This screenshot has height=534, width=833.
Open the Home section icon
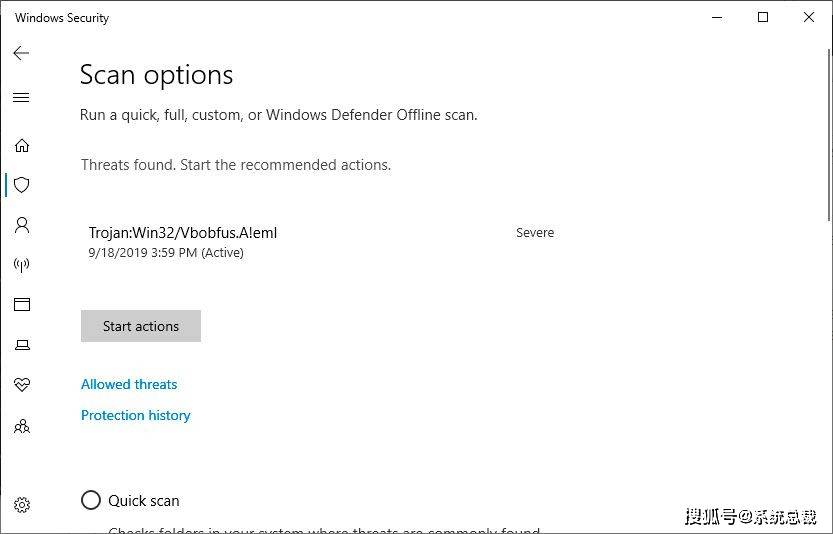22,145
